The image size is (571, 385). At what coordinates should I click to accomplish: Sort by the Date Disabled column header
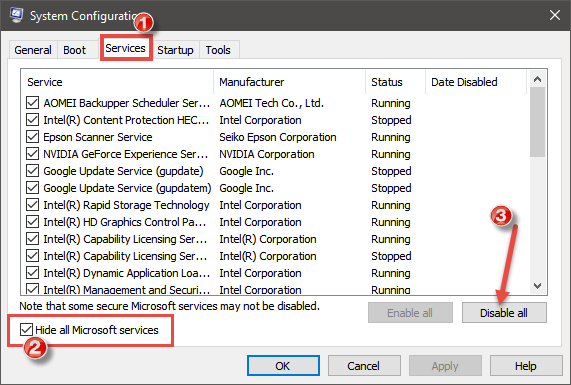[x=476, y=82]
